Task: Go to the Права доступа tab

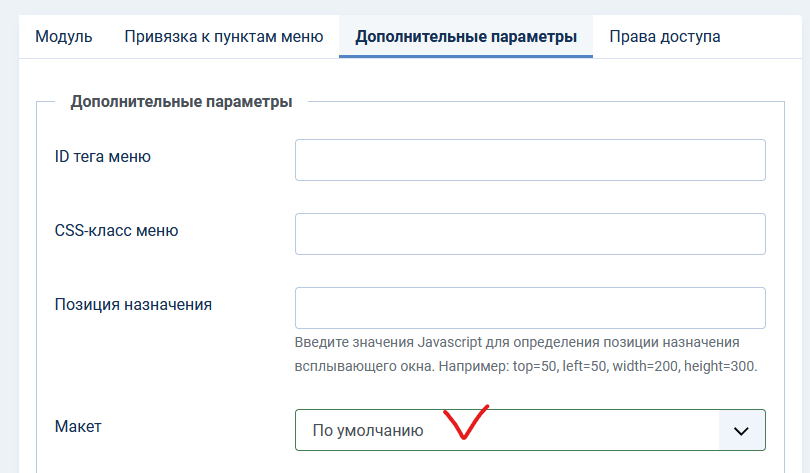Action: [665, 37]
